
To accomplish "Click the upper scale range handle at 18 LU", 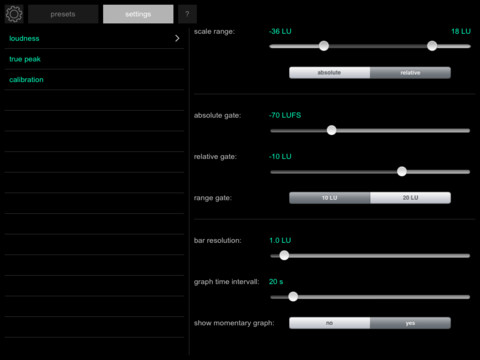I will [432, 46].
